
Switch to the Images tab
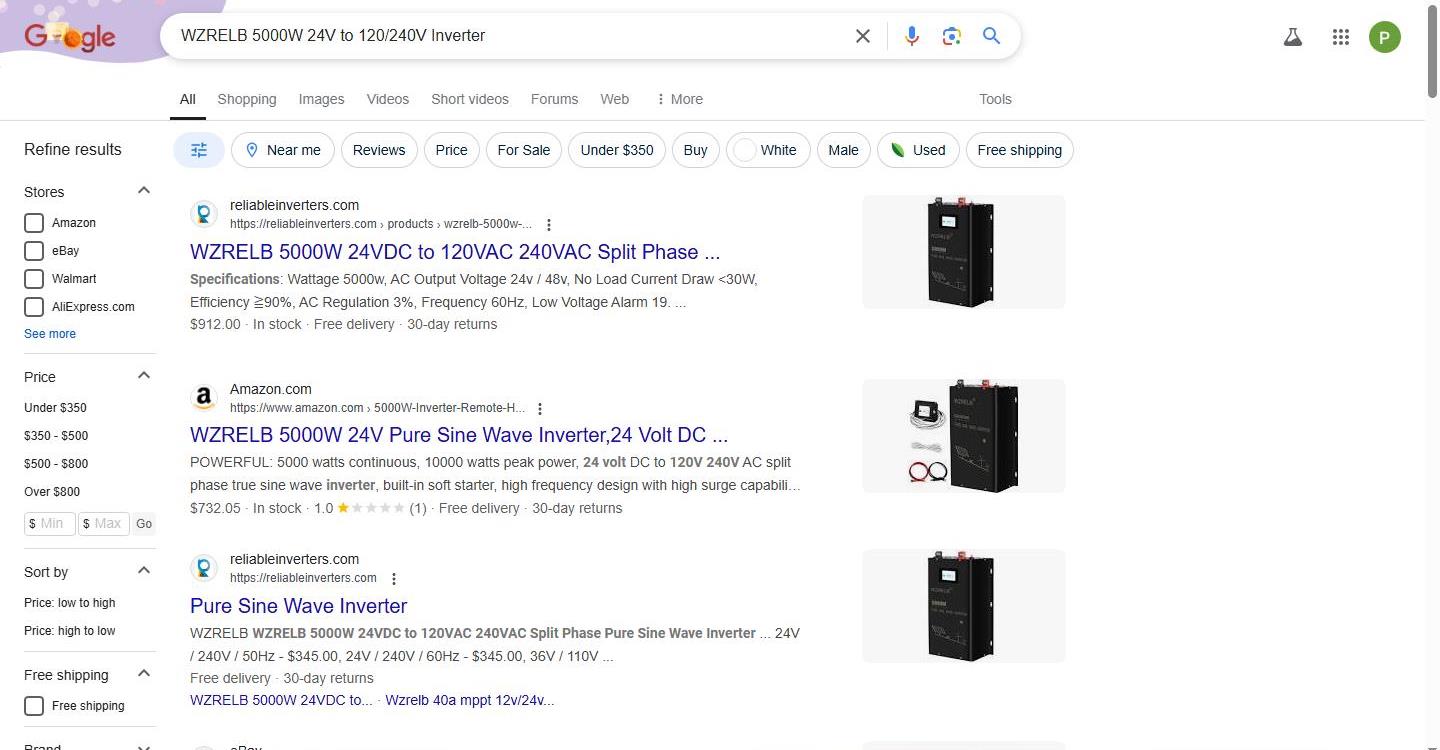pos(321,99)
